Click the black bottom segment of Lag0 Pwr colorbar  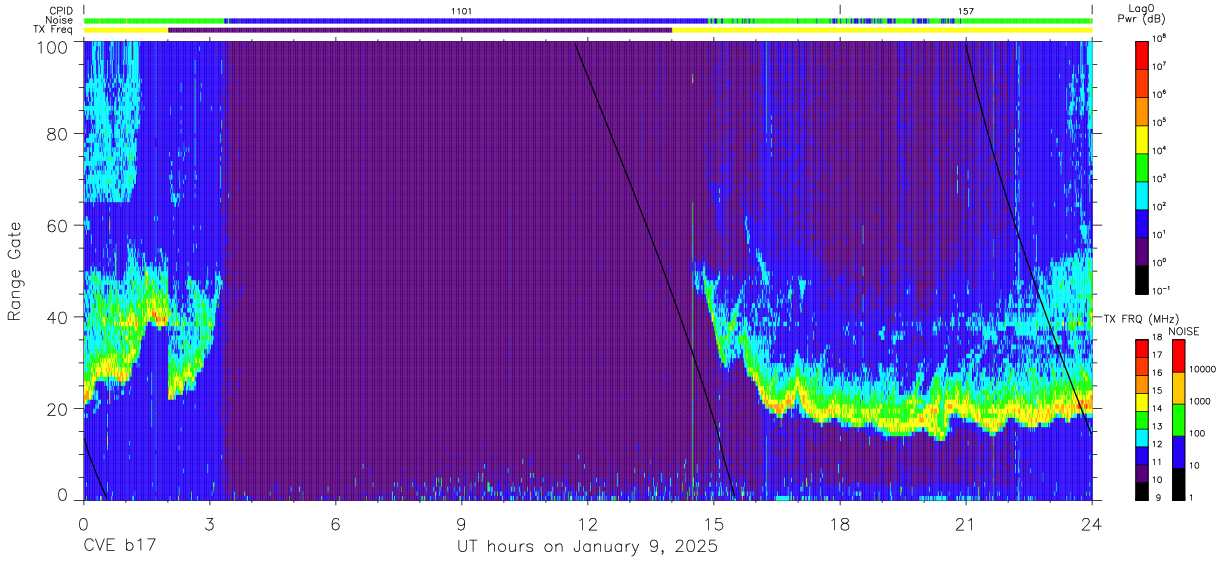point(1142,278)
